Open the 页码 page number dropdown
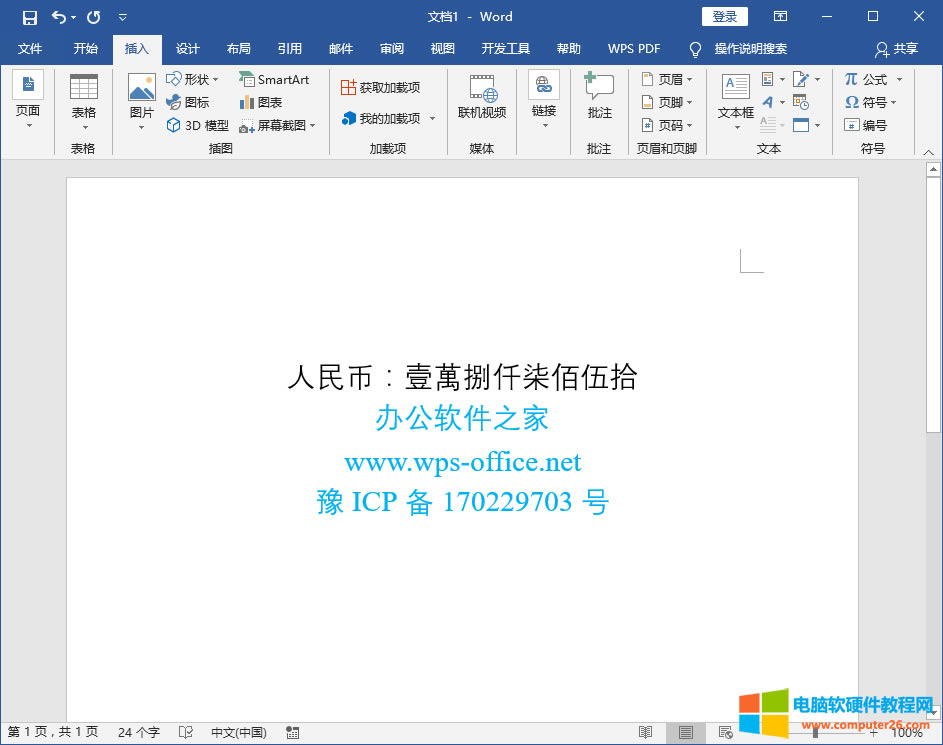Screen dimensions: 943x745 coord(667,125)
